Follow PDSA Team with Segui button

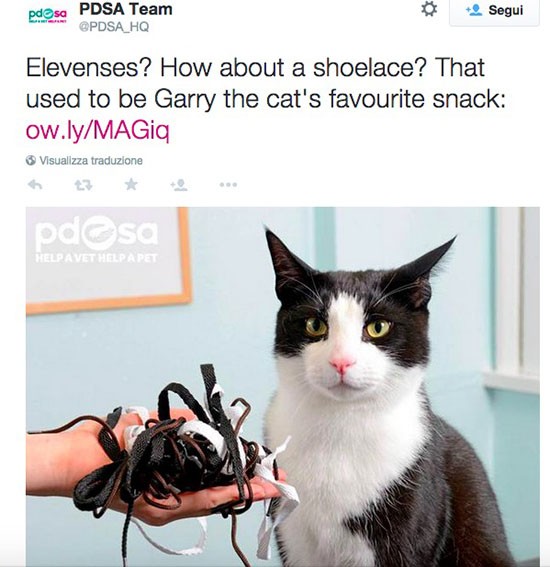[494, 12]
